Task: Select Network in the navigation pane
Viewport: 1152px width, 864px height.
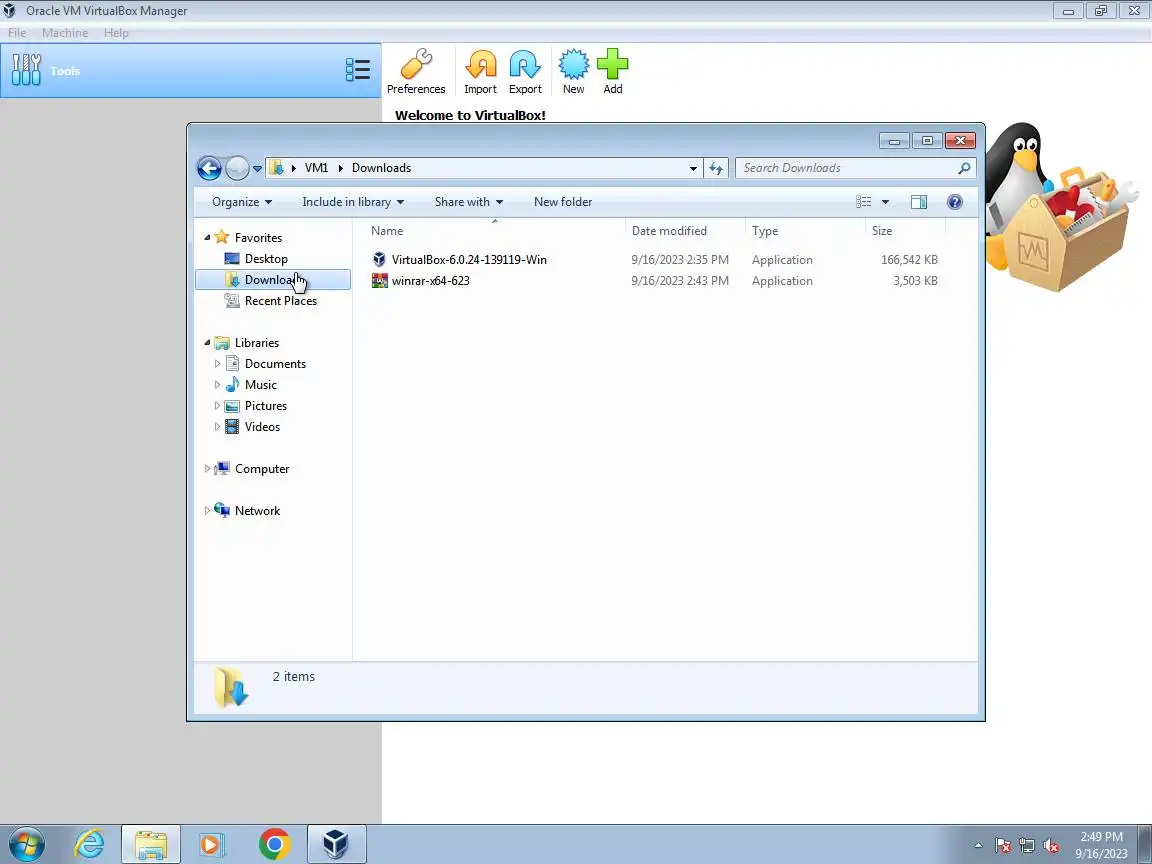Action: (x=257, y=511)
